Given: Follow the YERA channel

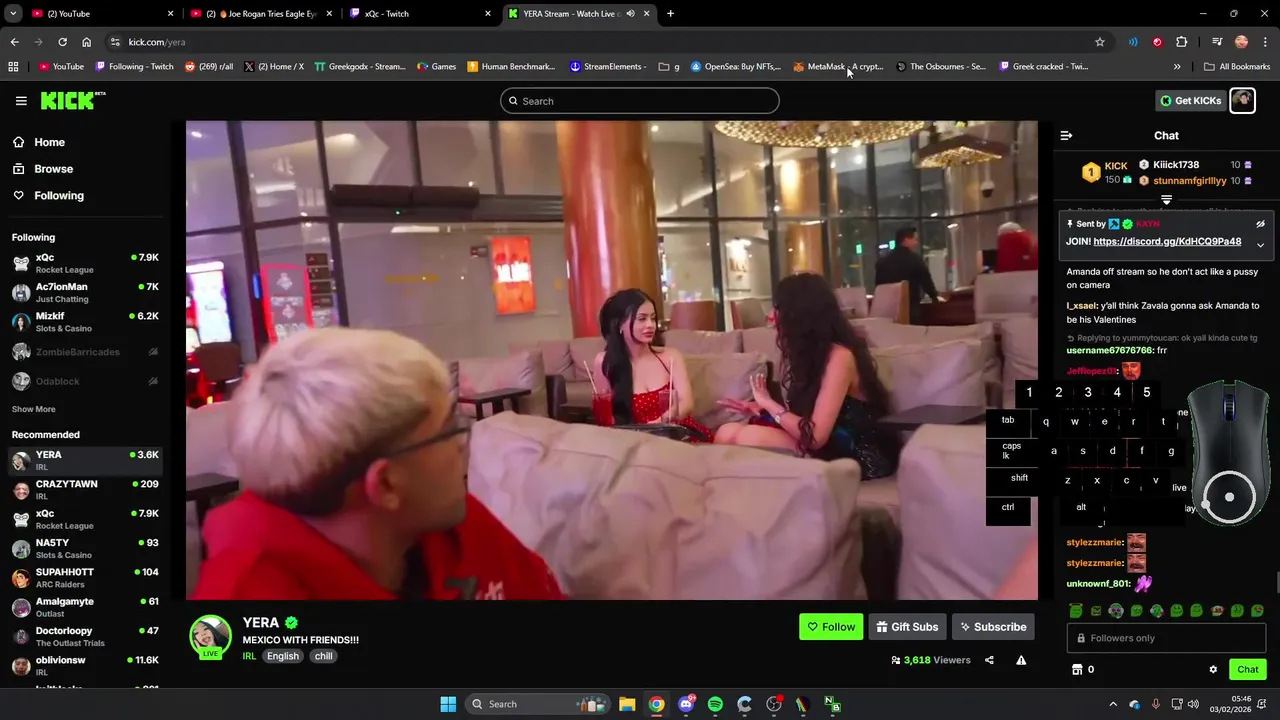Looking at the screenshot, I should coord(831,627).
